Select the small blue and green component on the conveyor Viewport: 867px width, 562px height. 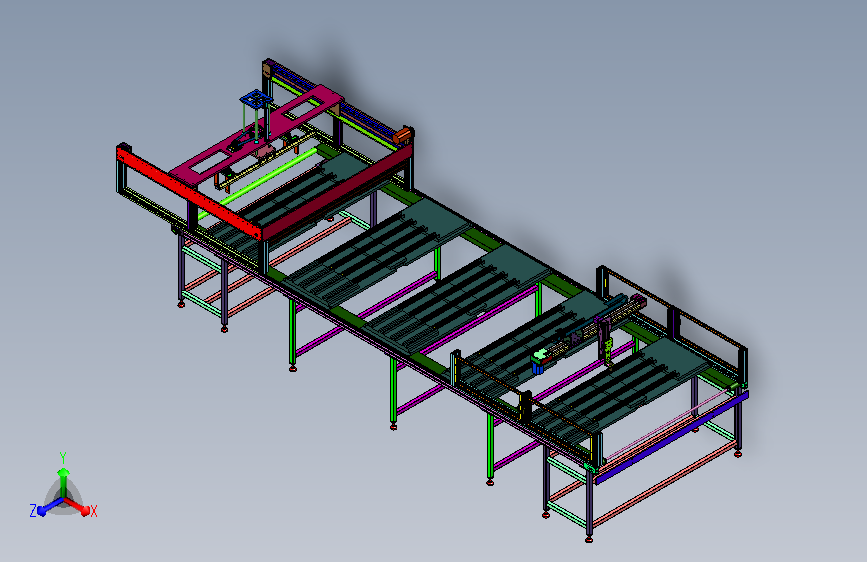point(538,361)
